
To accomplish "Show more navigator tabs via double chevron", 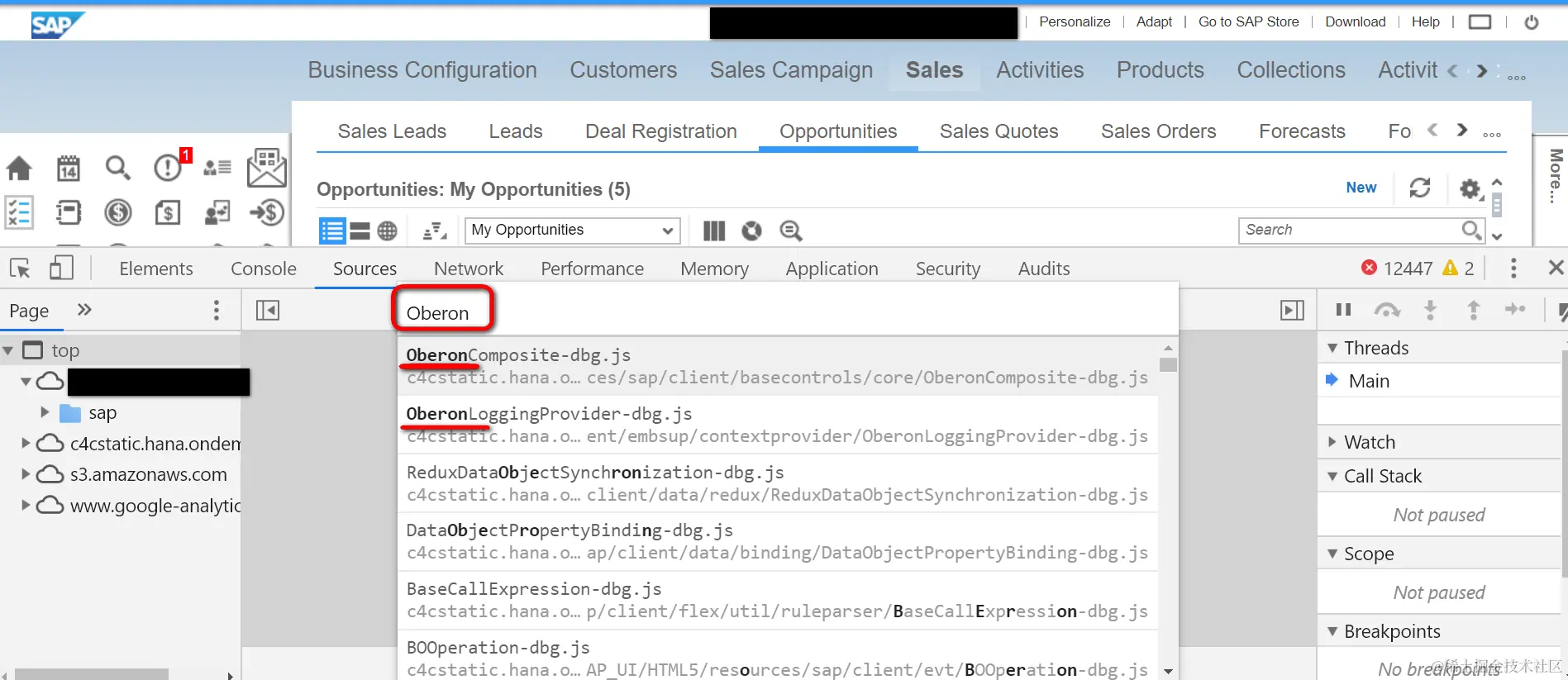I will (x=84, y=310).
